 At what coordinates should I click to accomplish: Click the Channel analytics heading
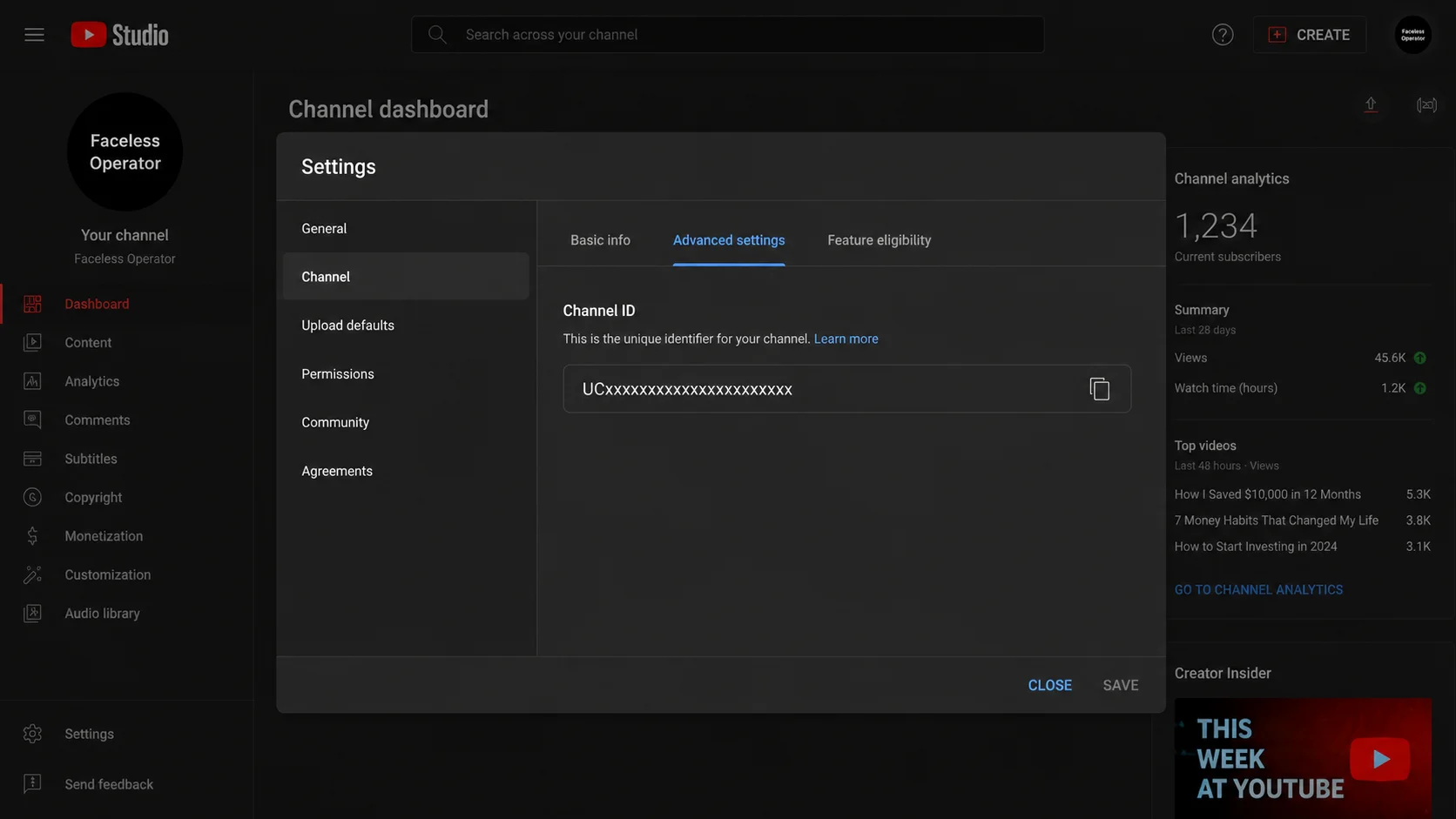[x=1231, y=178]
